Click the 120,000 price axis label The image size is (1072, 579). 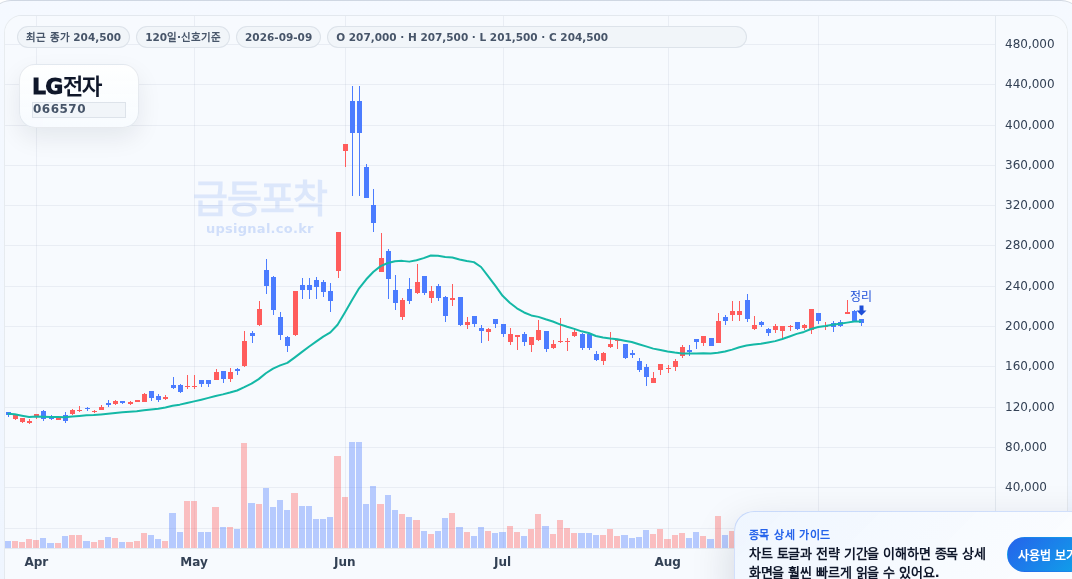pyautogui.click(x=1030, y=407)
